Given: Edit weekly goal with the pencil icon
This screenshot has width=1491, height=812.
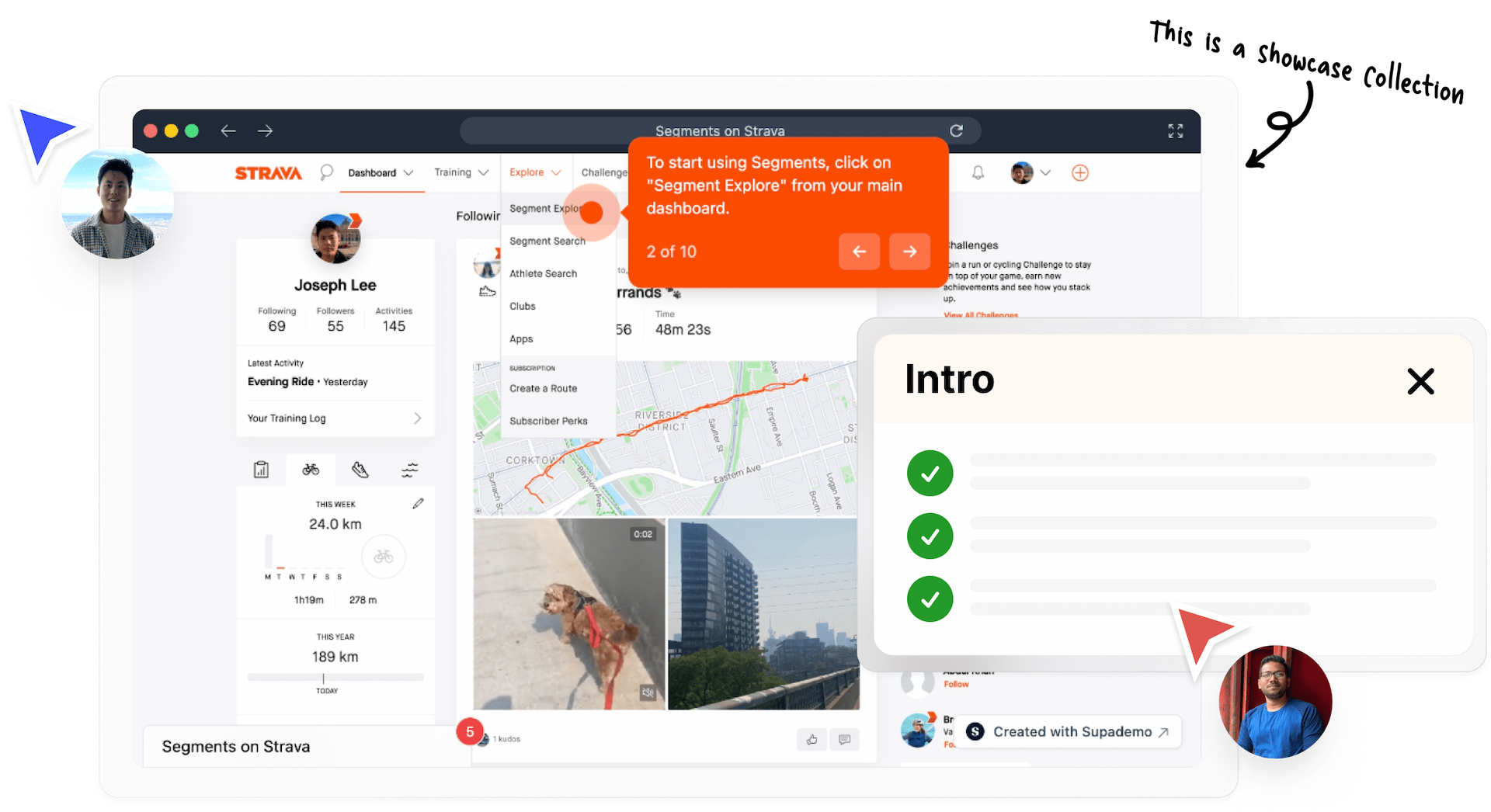Looking at the screenshot, I should tap(418, 504).
